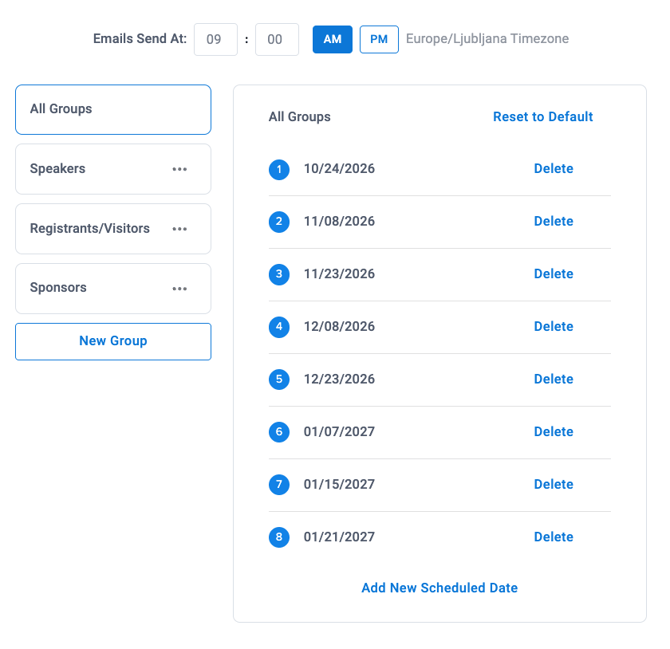Viewport: 670px width, 649px height.
Task: Click the date text 01/21/2027
Action: click(339, 536)
